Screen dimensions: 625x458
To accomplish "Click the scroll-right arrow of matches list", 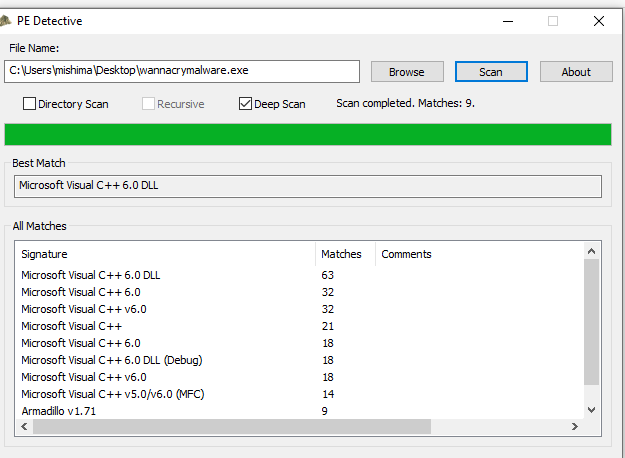I will click(575, 427).
